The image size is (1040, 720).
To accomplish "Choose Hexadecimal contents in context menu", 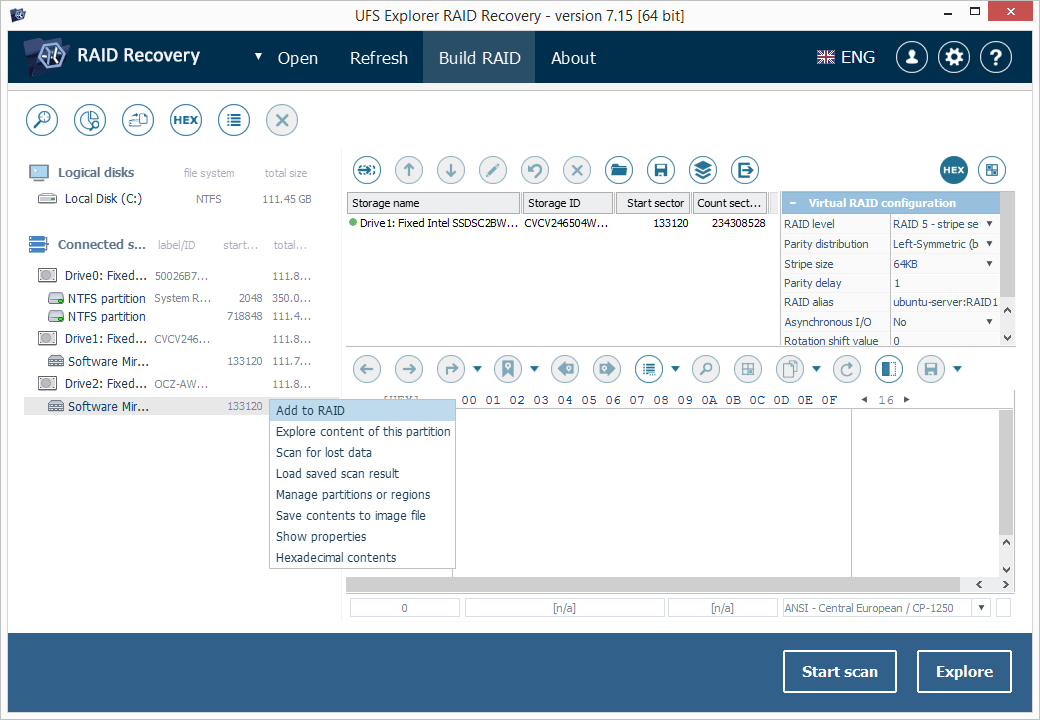I will tap(362, 558).
